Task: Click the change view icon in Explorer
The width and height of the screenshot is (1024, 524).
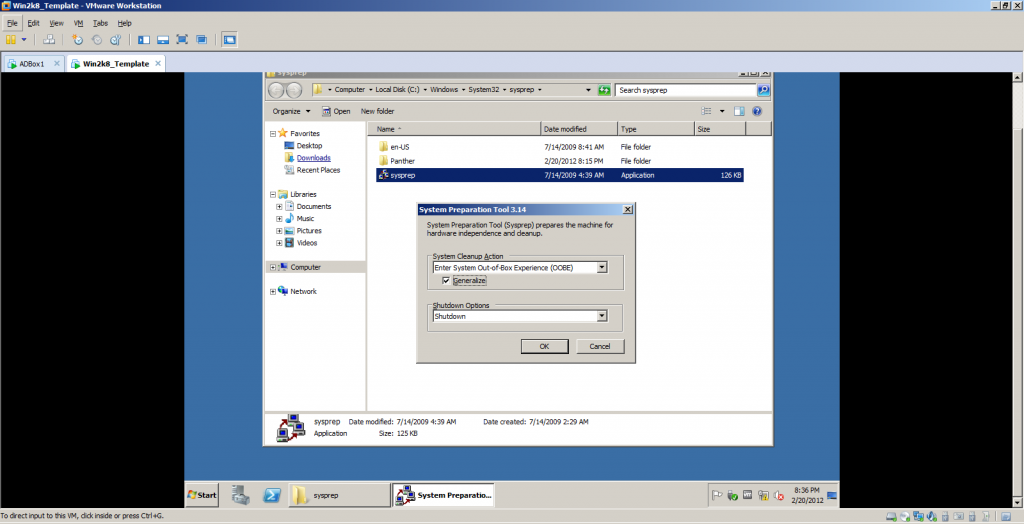Action: point(706,111)
